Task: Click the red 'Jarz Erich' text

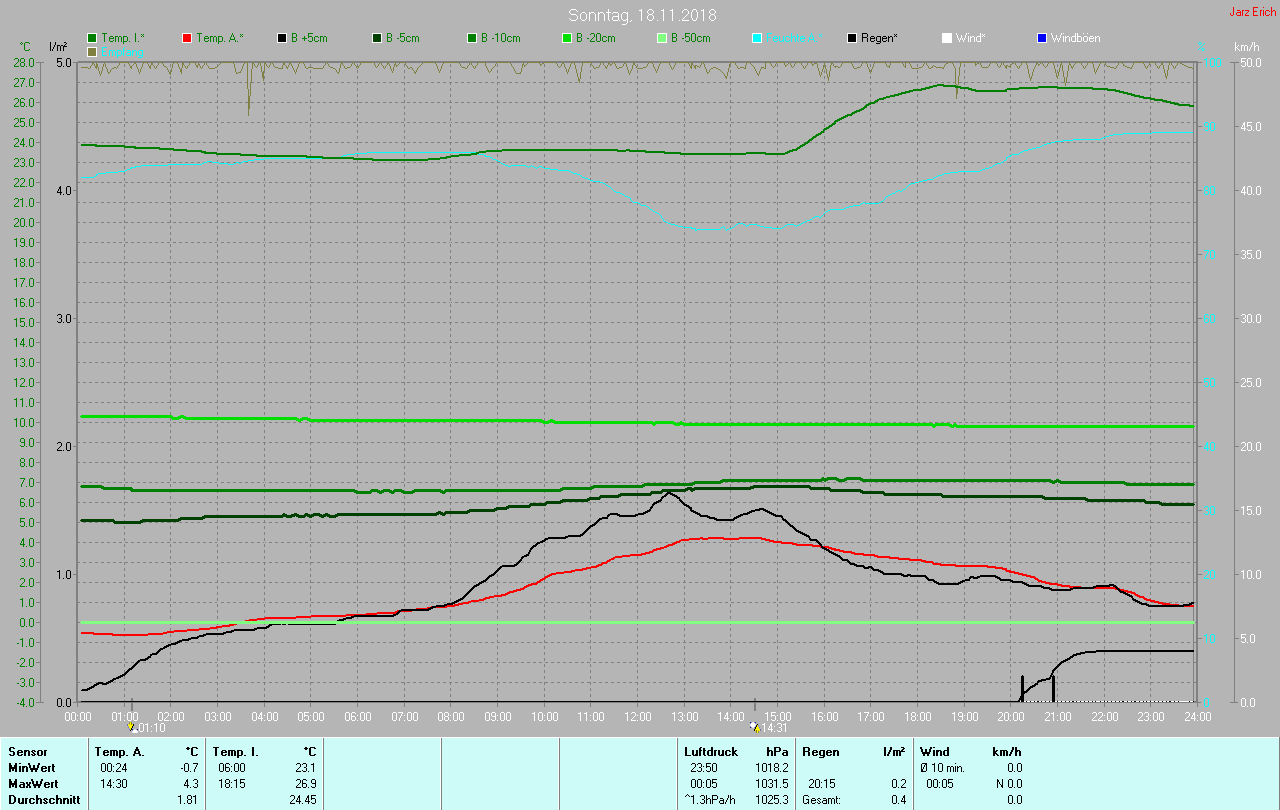Action: click(1252, 12)
